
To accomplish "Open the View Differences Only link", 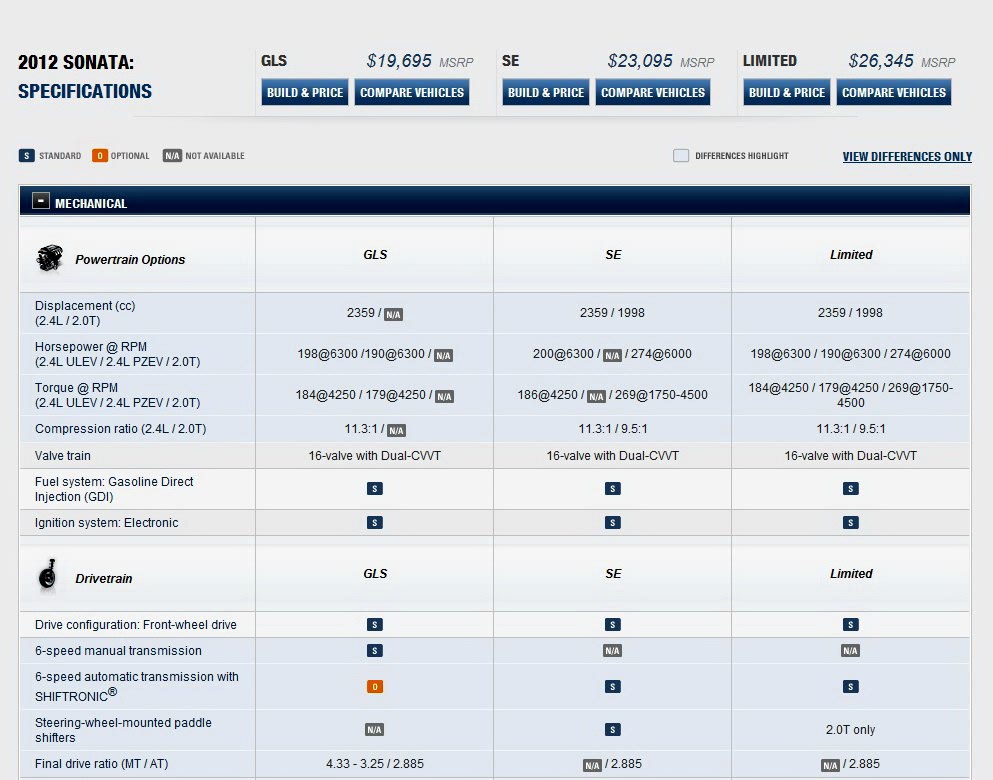I will pyautogui.click(x=907, y=157).
